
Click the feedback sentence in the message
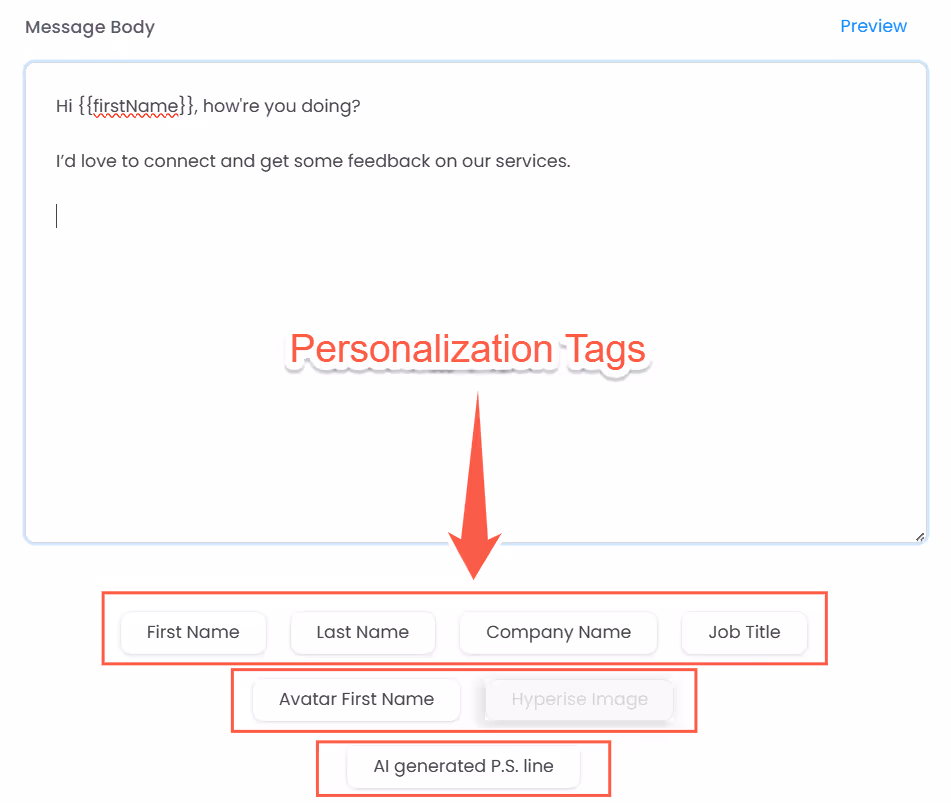point(312,160)
